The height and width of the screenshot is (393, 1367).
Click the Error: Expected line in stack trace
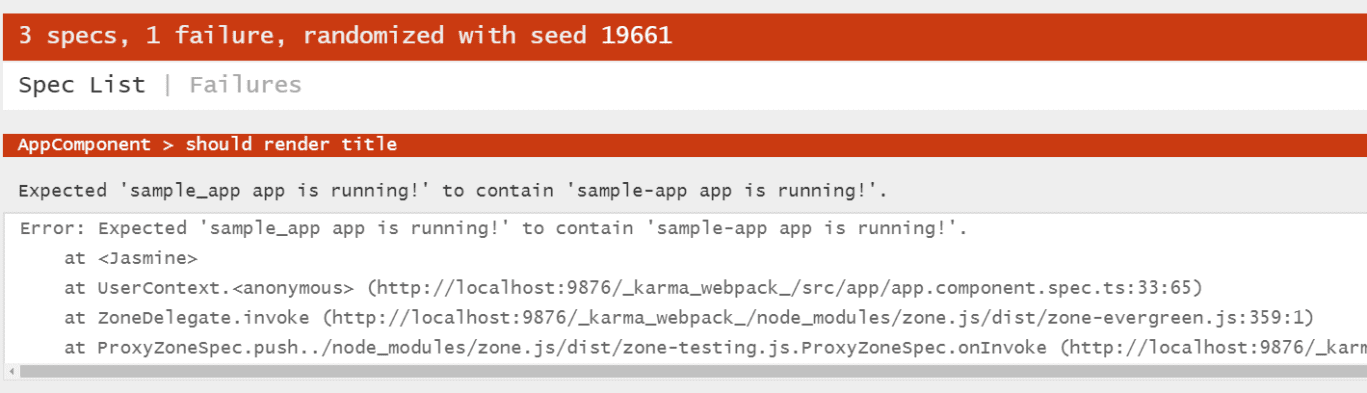point(493,228)
